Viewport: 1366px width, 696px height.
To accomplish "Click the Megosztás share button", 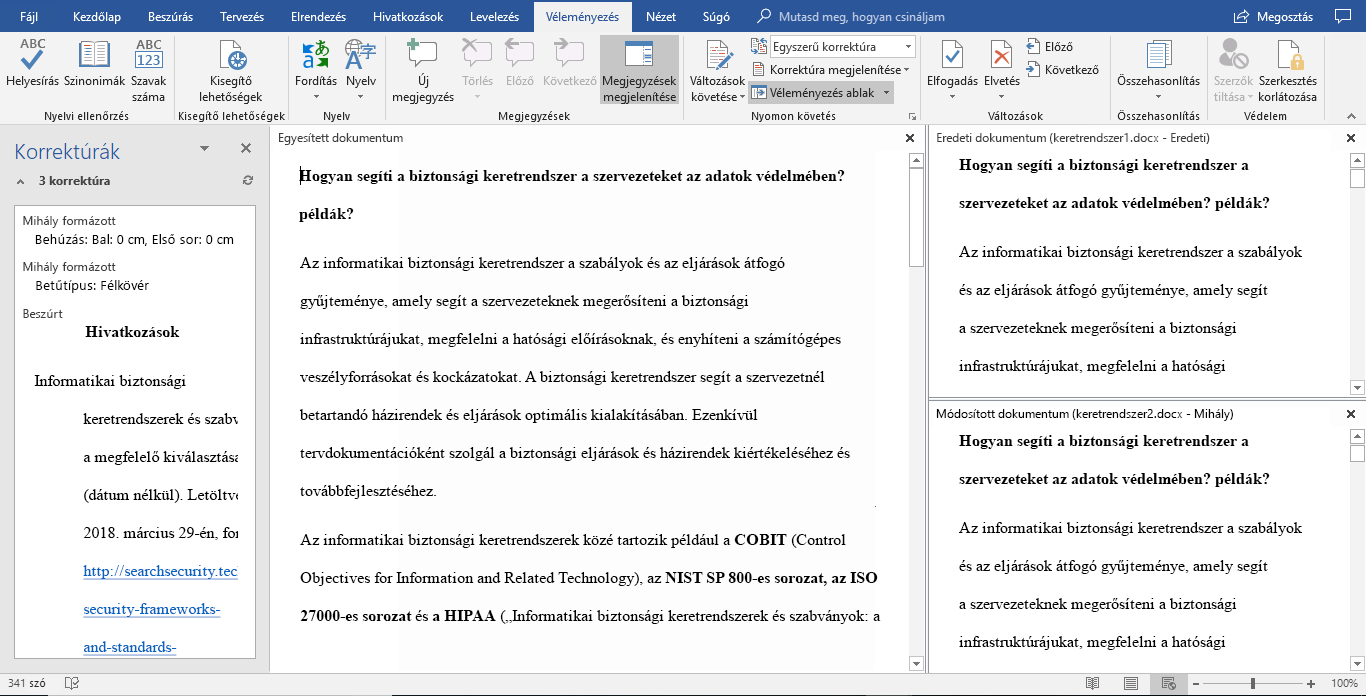I will tap(1273, 17).
